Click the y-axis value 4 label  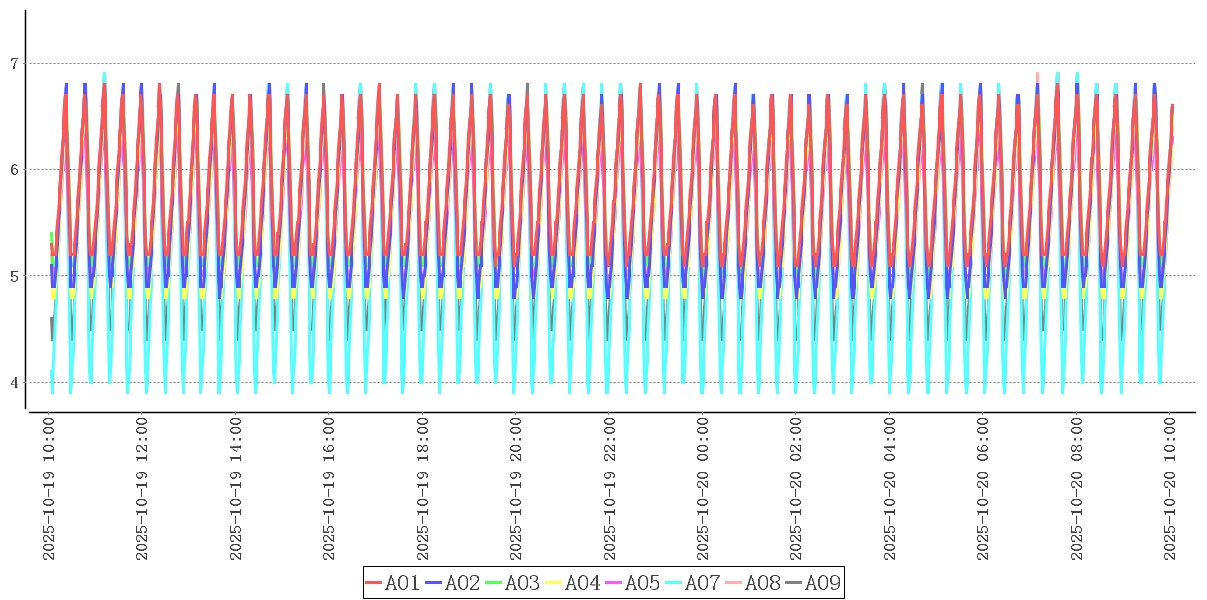(x=14, y=383)
